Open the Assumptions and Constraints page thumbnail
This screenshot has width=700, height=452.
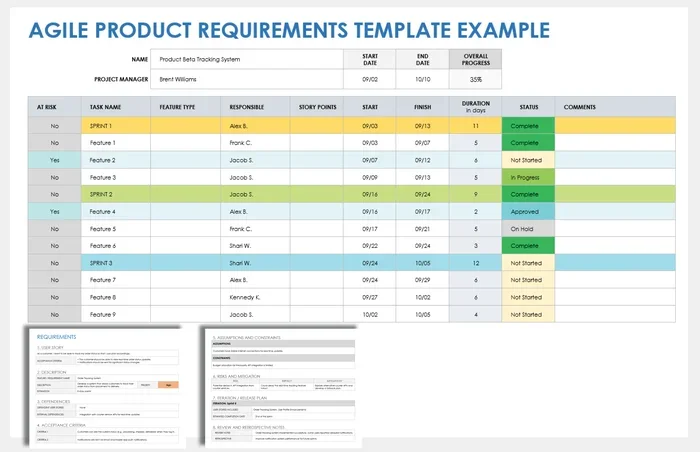pyautogui.click(x=283, y=388)
